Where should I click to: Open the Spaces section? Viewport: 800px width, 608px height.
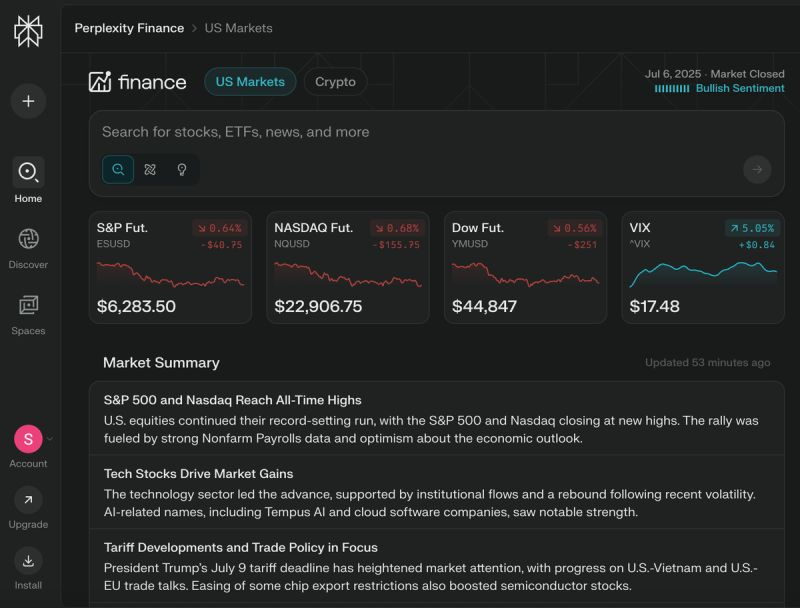point(28,315)
